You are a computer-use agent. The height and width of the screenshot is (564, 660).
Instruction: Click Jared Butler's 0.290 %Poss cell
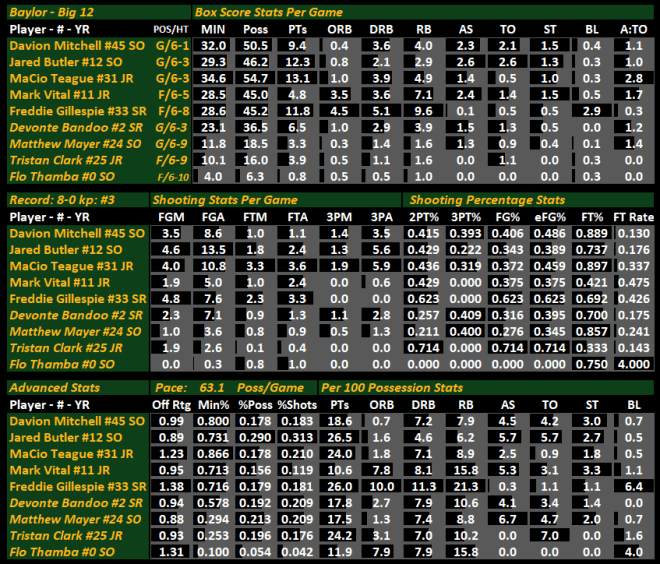[255, 437]
